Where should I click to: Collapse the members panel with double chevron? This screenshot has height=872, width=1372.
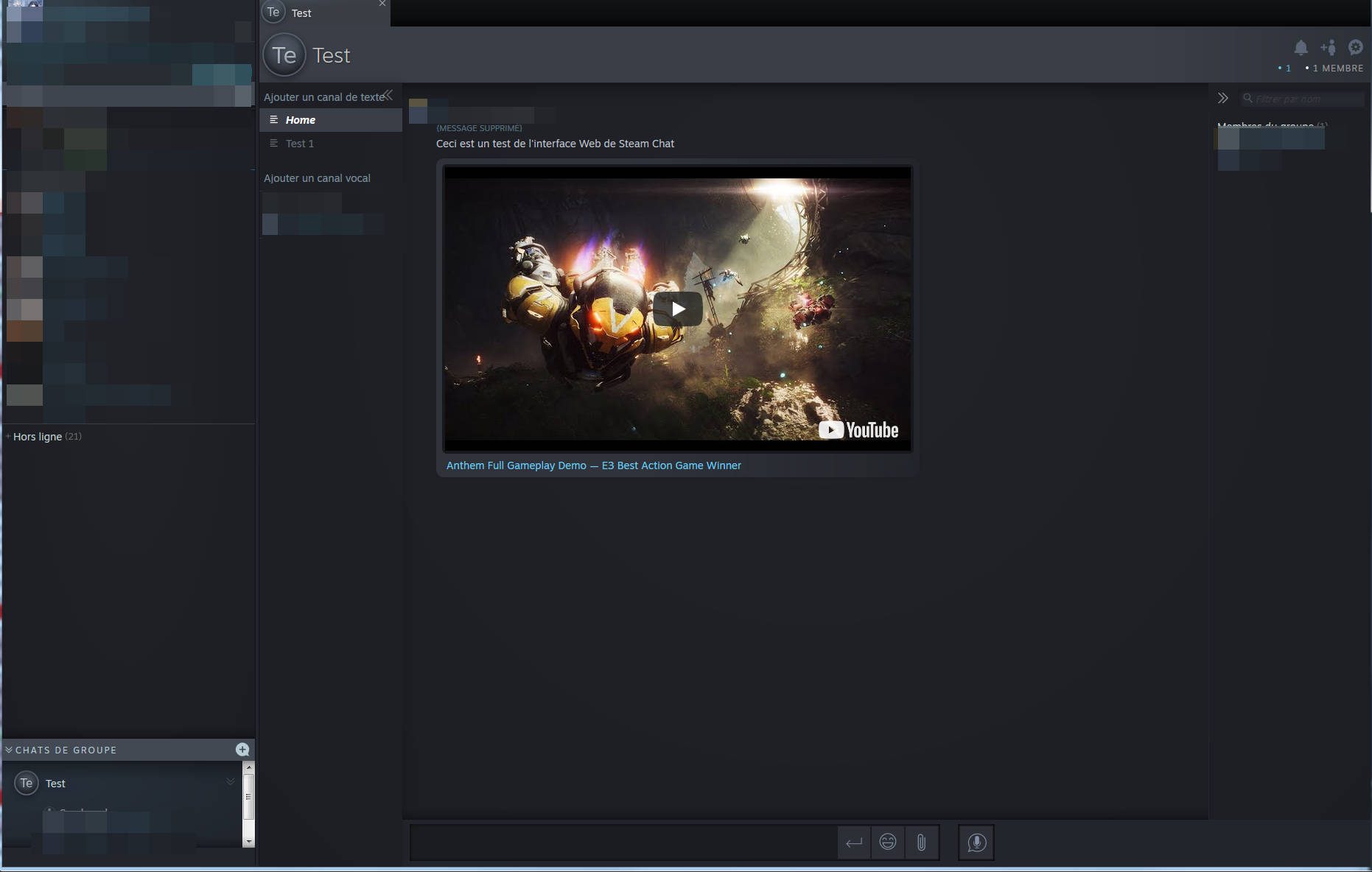[1223, 98]
